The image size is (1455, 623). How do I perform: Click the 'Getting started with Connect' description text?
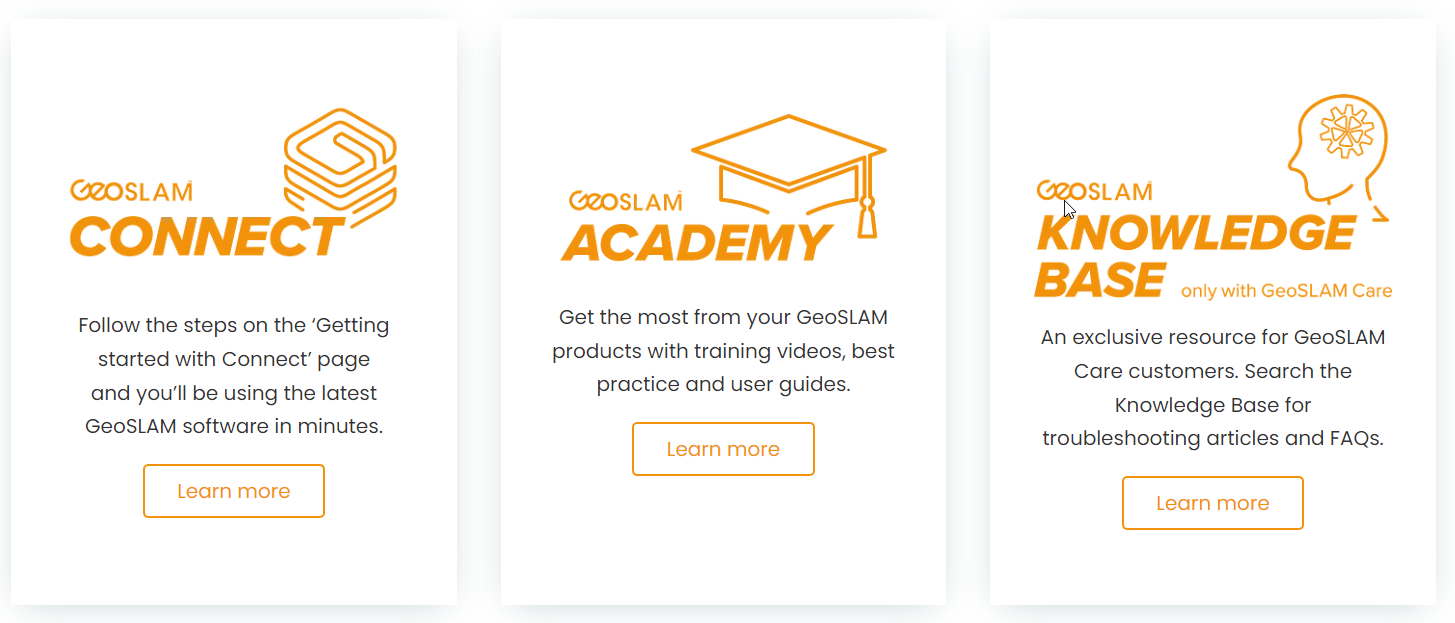tap(234, 376)
